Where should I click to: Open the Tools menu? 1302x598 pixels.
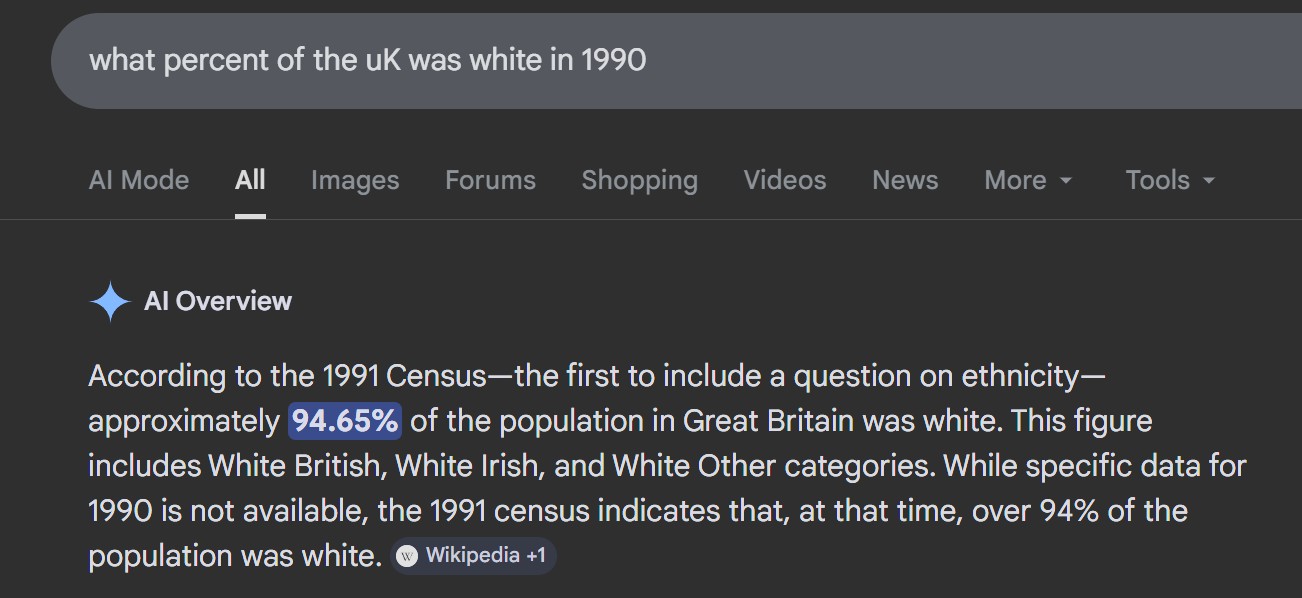point(1169,180)
